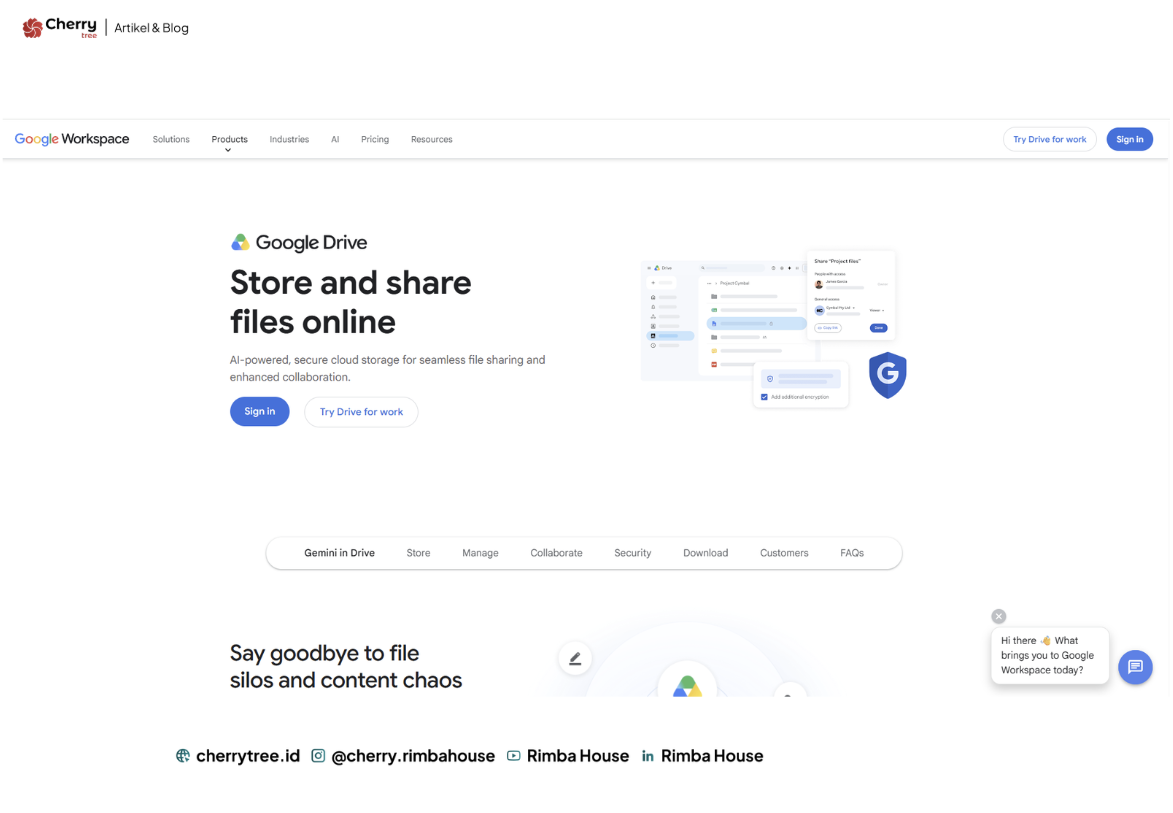This screenshot has width=1173, height=813.
Task: Click Sign in button in header
Action: (x=1130, y=139)
